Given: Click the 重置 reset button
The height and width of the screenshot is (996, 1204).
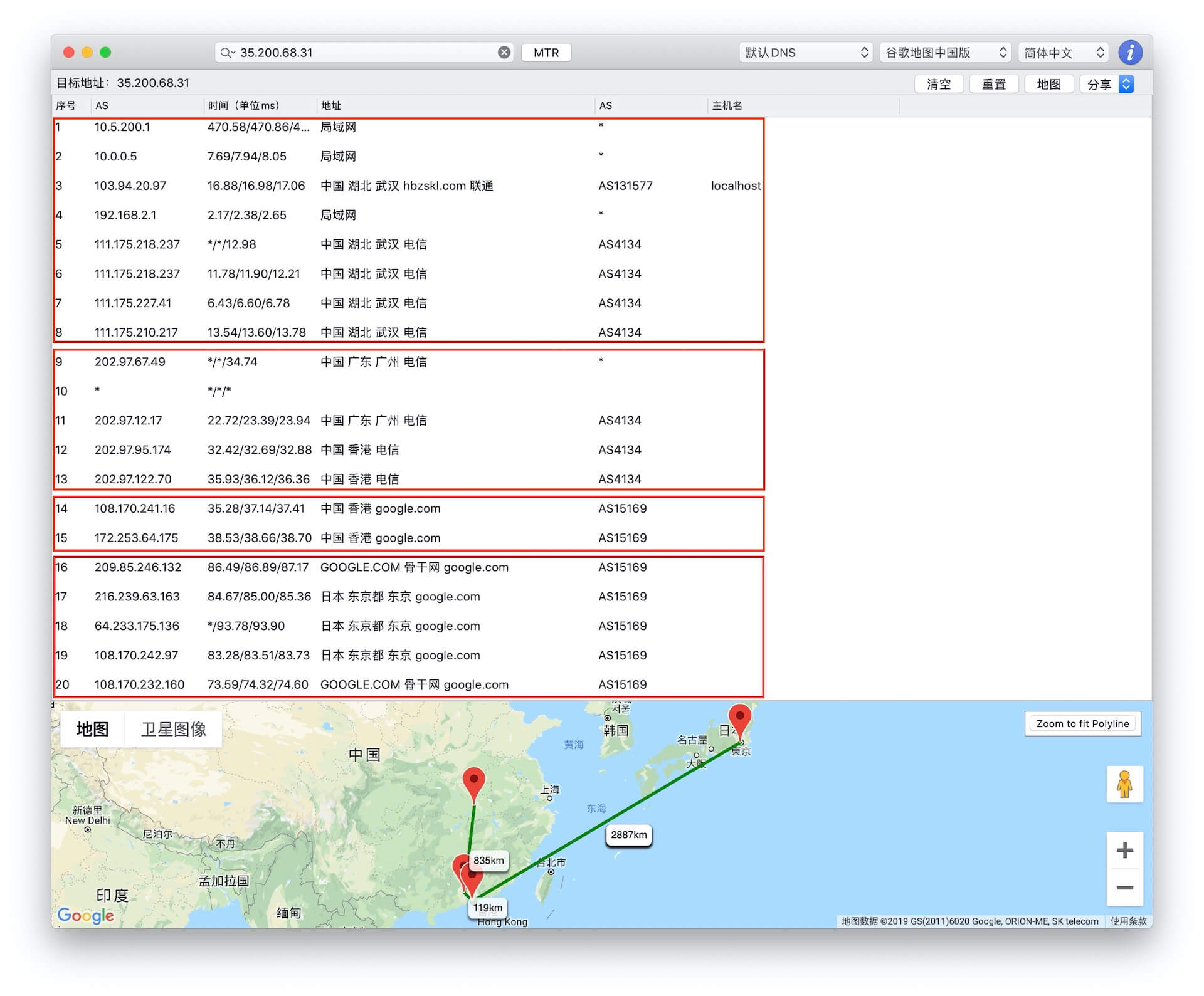Looking at the screenshot, I should coord(994,84).
